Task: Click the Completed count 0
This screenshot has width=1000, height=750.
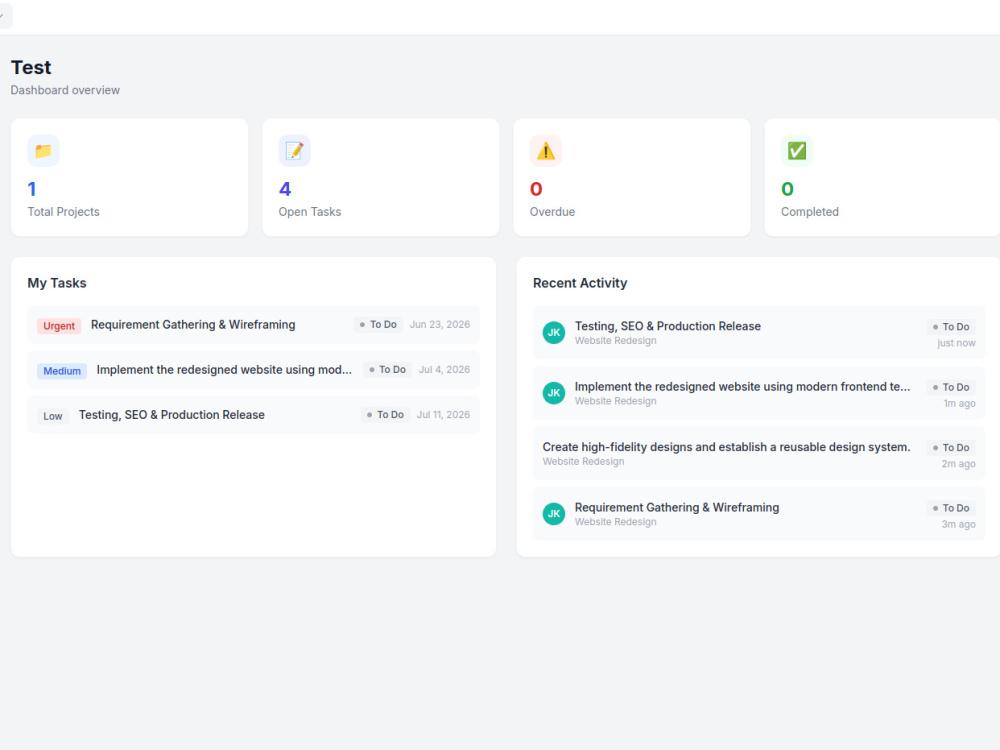Action: tap(788, 189)
